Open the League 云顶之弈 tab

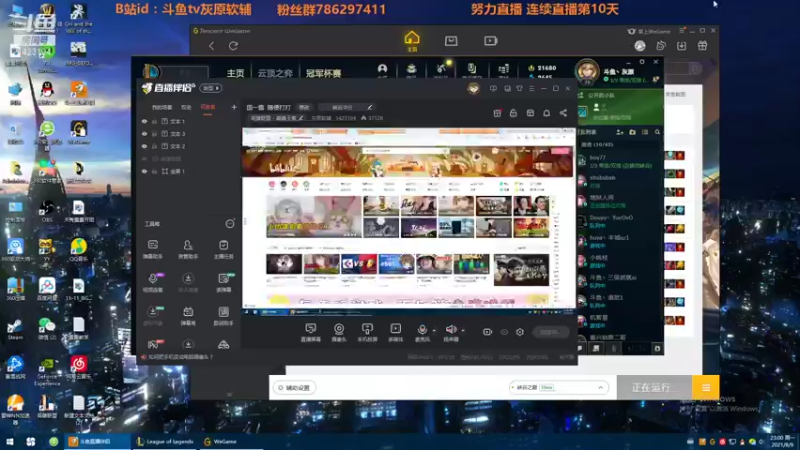(x=275, y=73)
